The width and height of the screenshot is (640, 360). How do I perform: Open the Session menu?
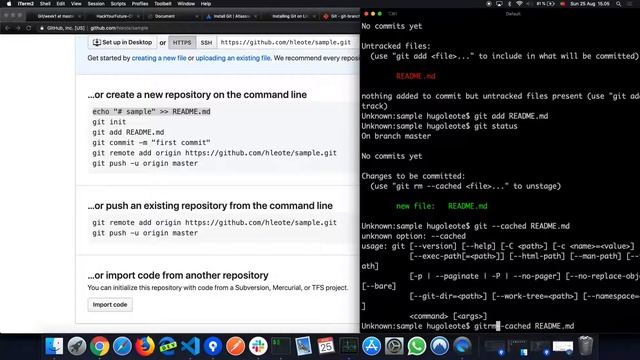(x=96, y=4)
